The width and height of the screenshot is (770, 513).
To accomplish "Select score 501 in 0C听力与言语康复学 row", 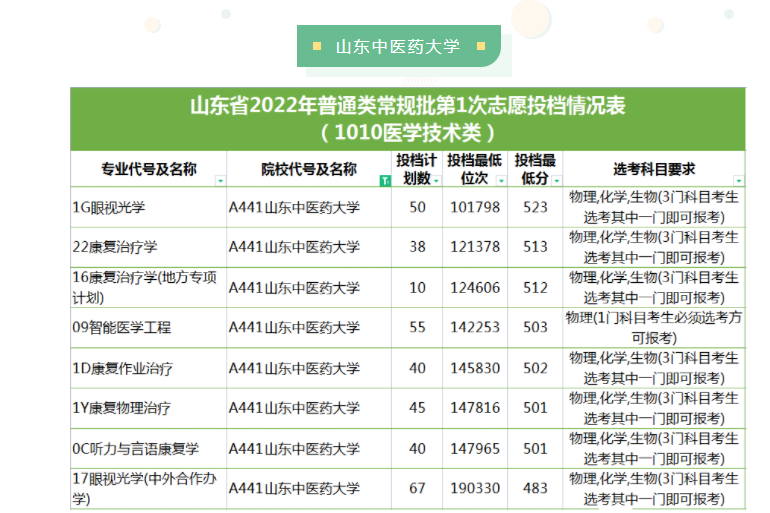I will 535,449.
